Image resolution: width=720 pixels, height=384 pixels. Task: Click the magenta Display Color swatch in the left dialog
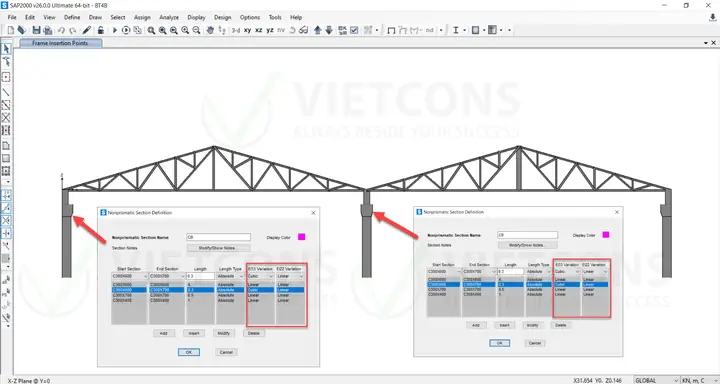click(x=302, y=237)
